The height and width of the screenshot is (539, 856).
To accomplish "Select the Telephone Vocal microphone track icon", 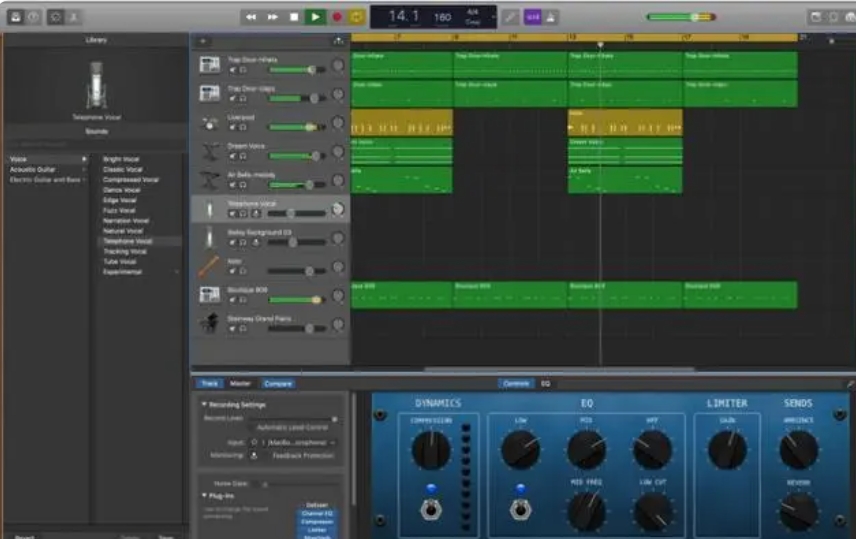I will [x=210, y=209].
